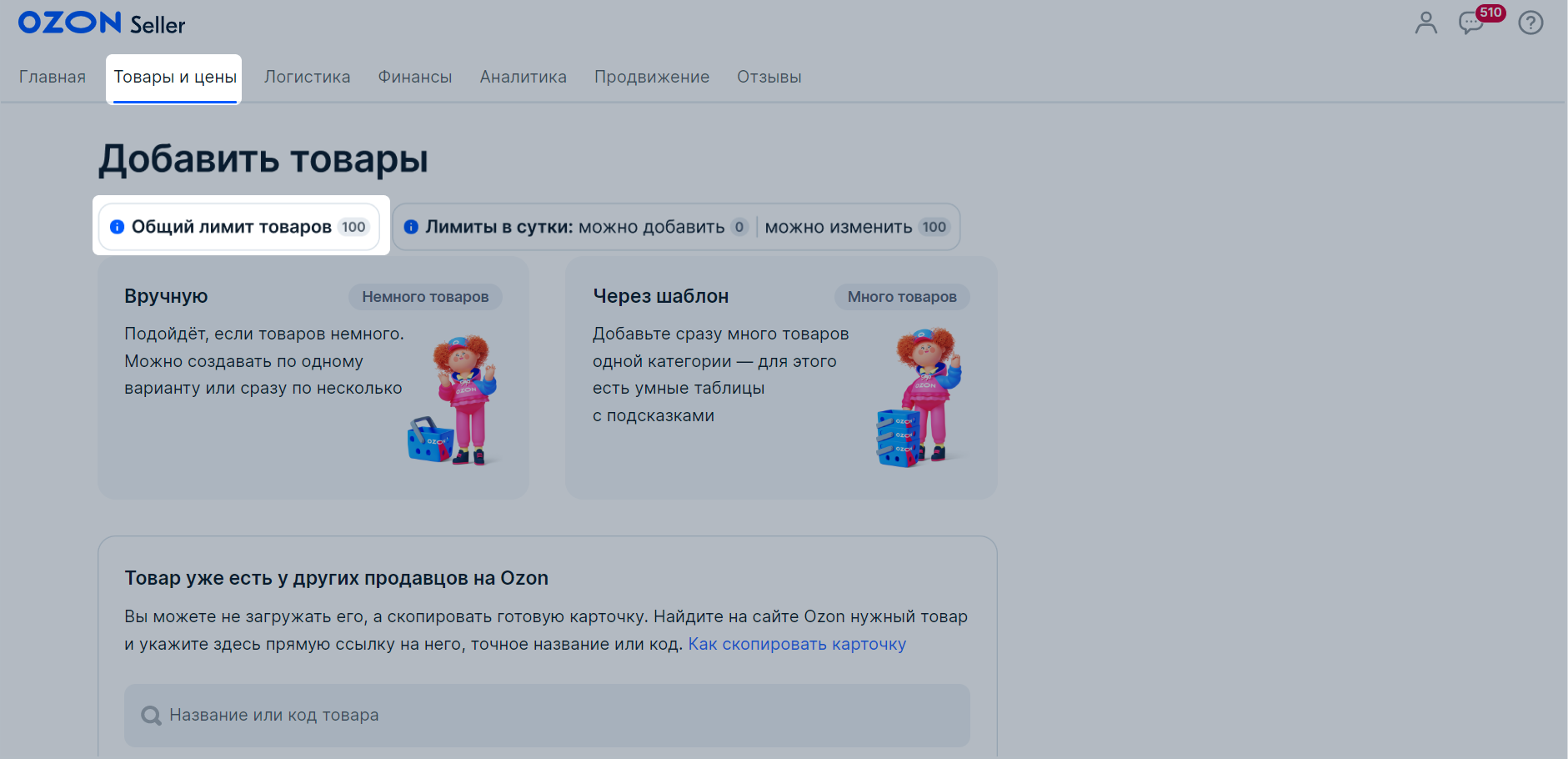Click info icon beside Общий лимит товаров
This screenshot has height=759, width=1568.
[x=118, y=227]
